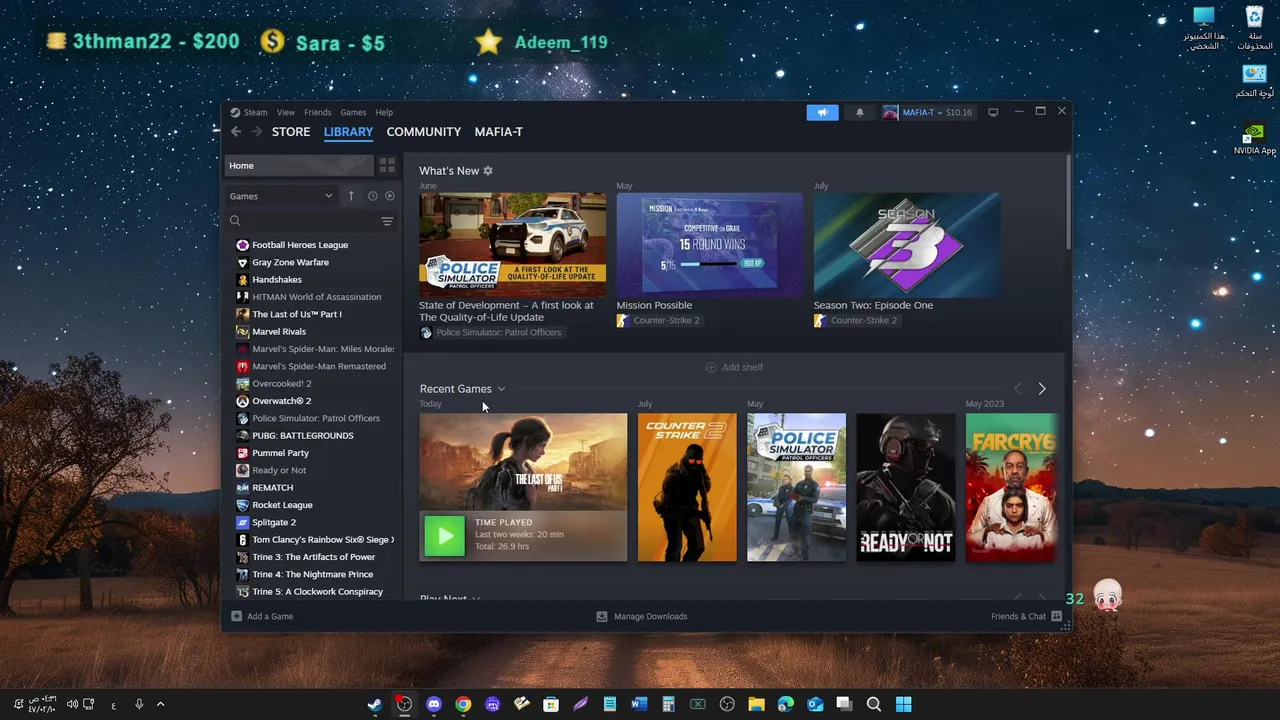1280x720 pixels.
Task: Click Add shelf
Action: 734,367
